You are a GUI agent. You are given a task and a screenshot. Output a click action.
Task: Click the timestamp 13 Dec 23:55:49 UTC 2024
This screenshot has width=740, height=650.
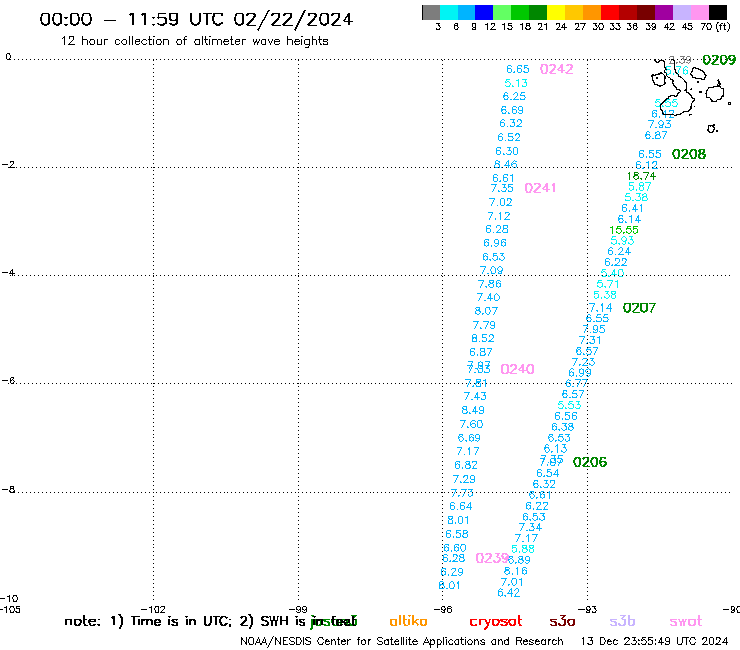pyautogui.click(x=654, y=641)
